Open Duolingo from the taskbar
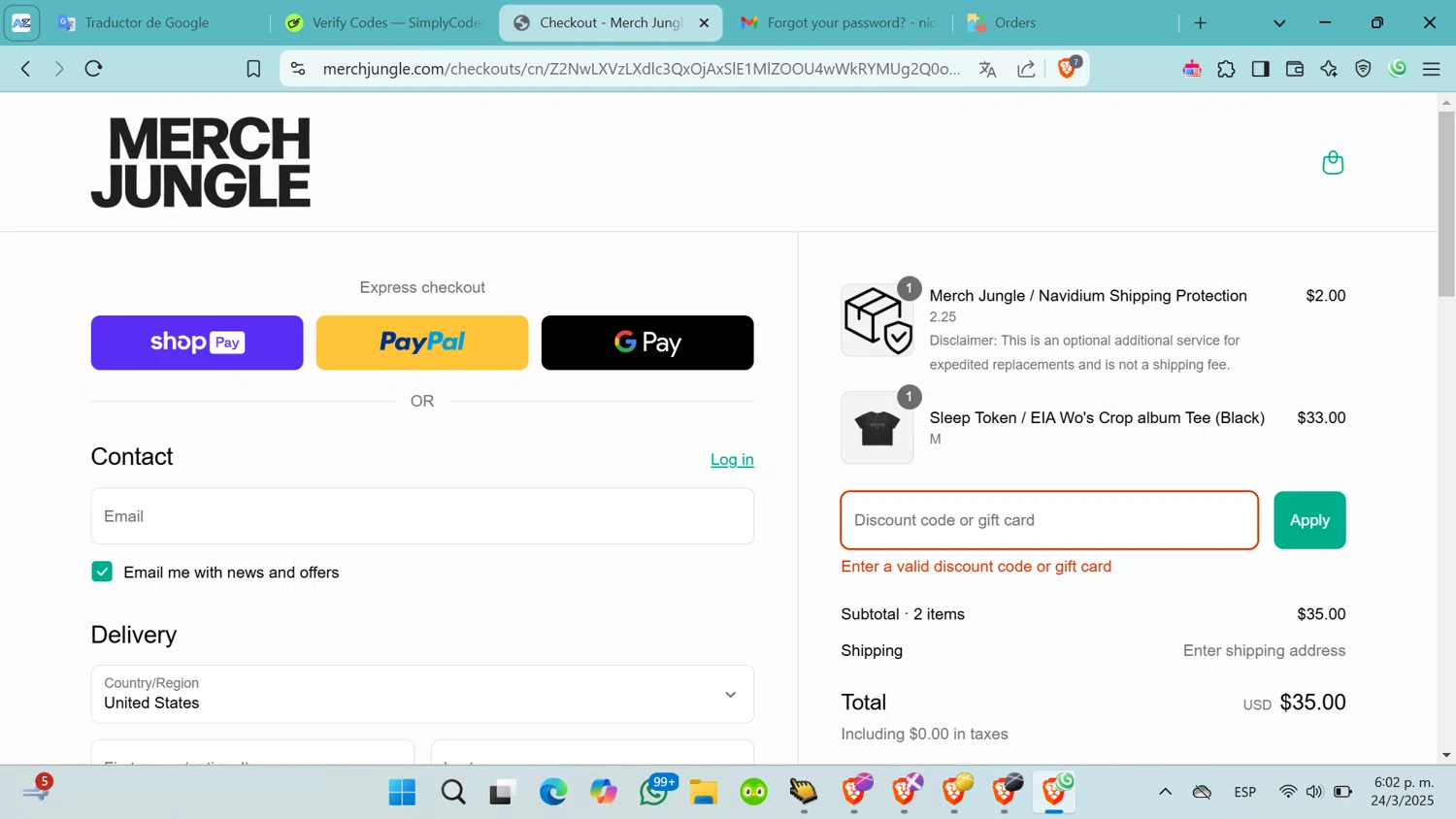The width and height of the screenshot is (1456, 819). [x=754, y=792]
